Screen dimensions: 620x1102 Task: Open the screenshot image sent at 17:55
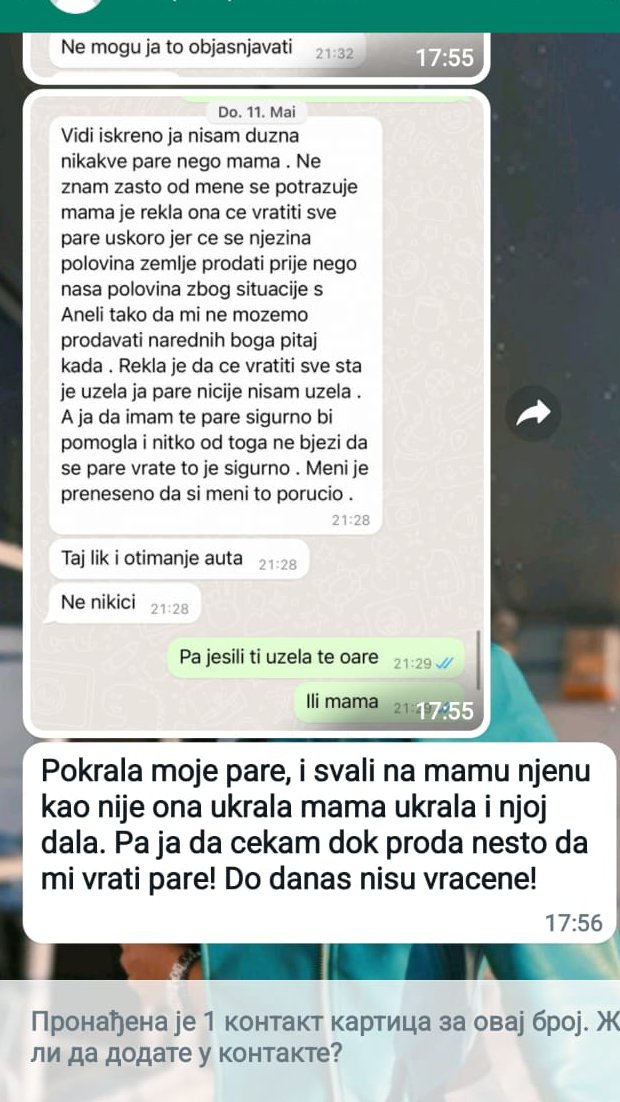click(x=257, y=413)
